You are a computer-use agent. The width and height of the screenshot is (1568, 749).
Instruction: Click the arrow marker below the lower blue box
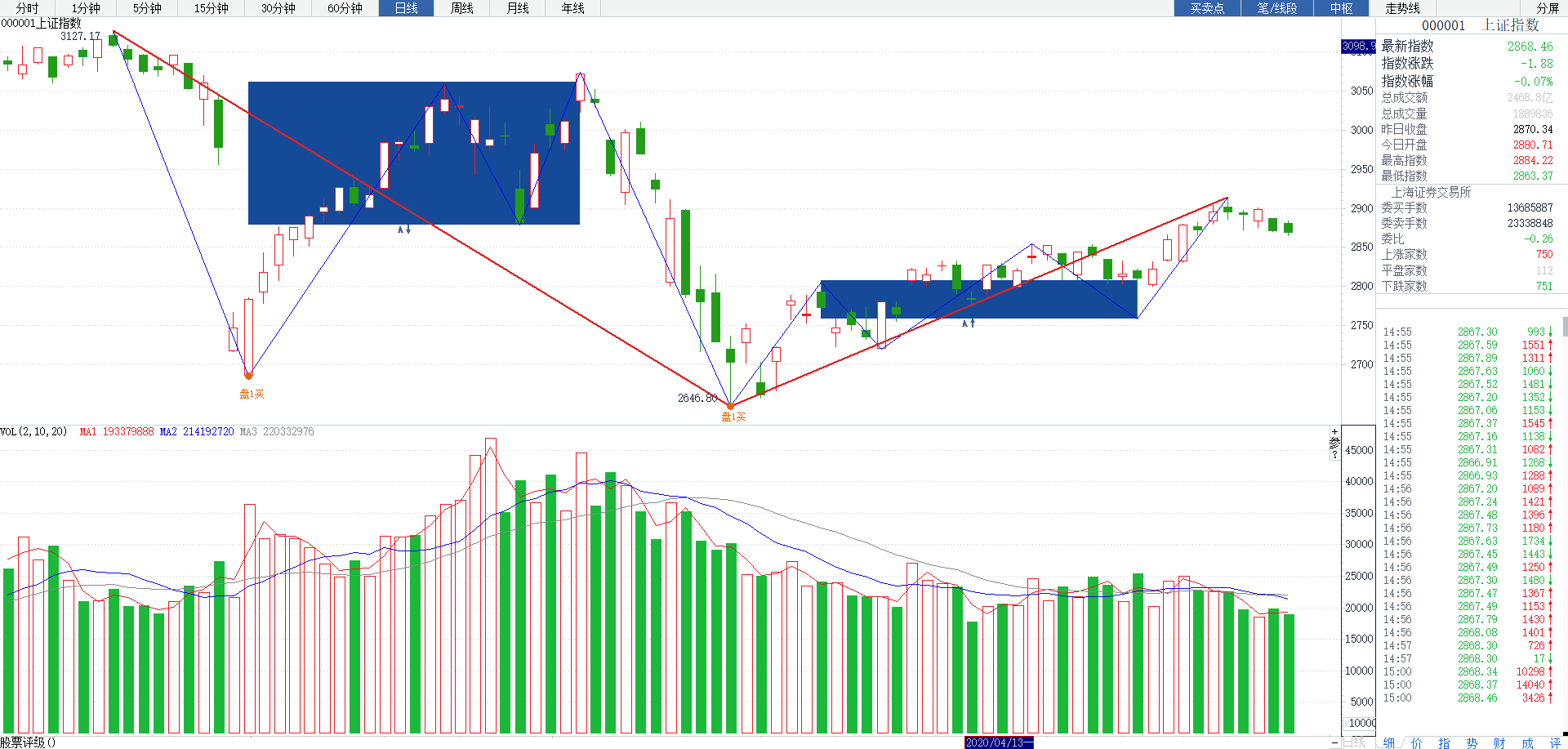click(x=969, y=323)
